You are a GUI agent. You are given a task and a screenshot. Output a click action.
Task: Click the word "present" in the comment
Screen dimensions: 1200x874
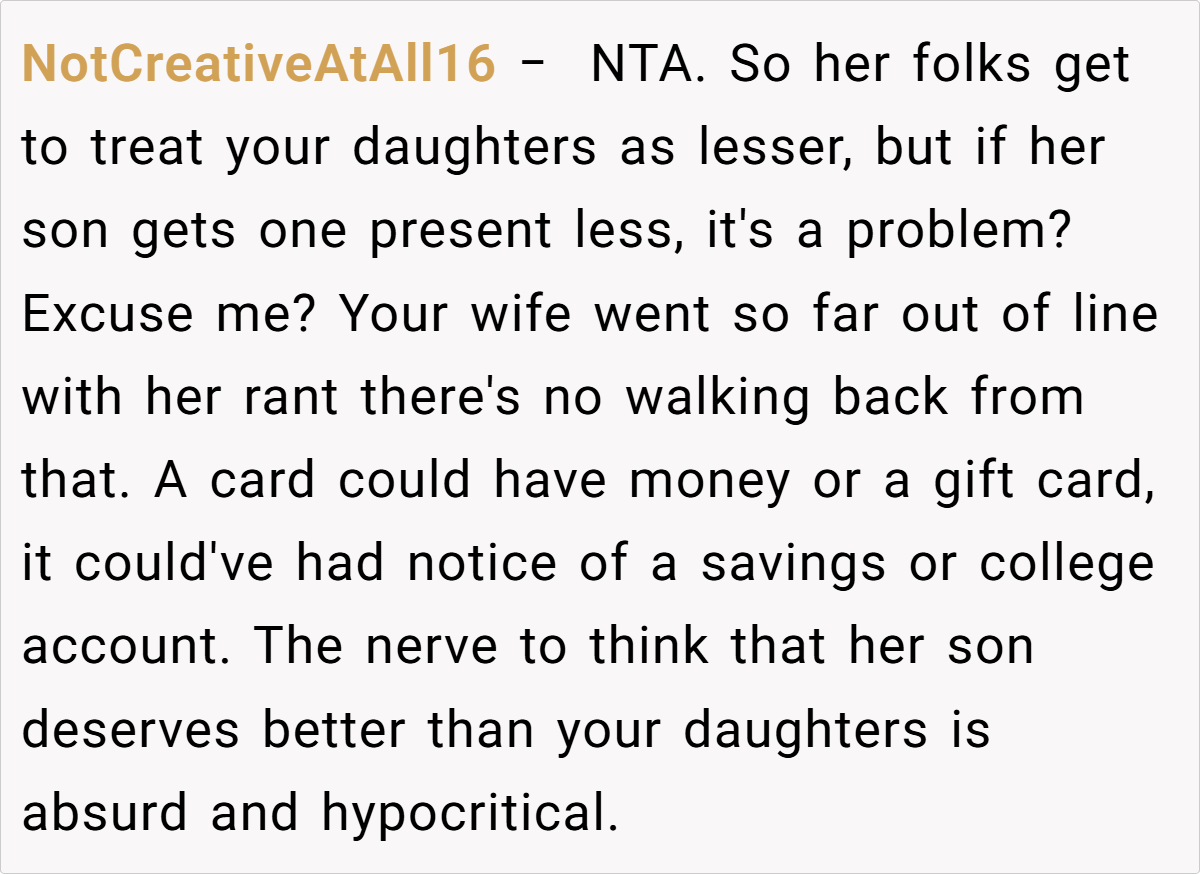coord(460,231)
